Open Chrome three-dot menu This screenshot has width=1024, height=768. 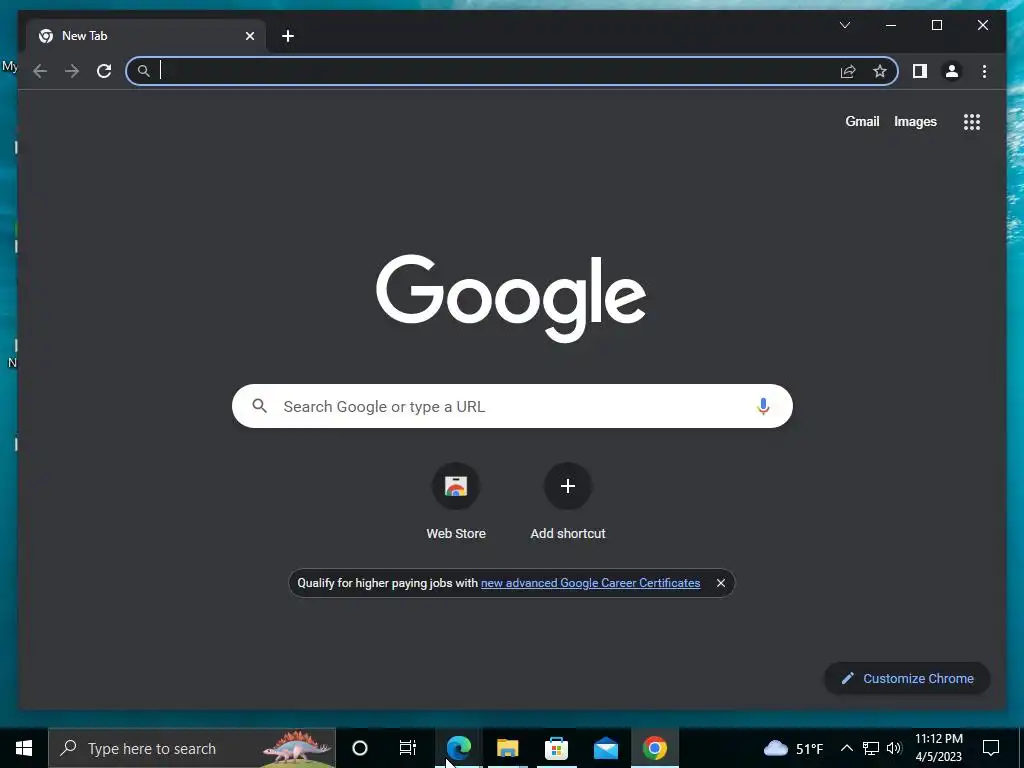(x=984, y=71)
